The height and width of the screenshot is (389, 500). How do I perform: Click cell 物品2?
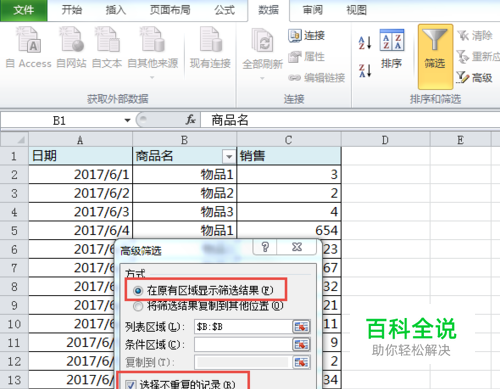(184, 193)
